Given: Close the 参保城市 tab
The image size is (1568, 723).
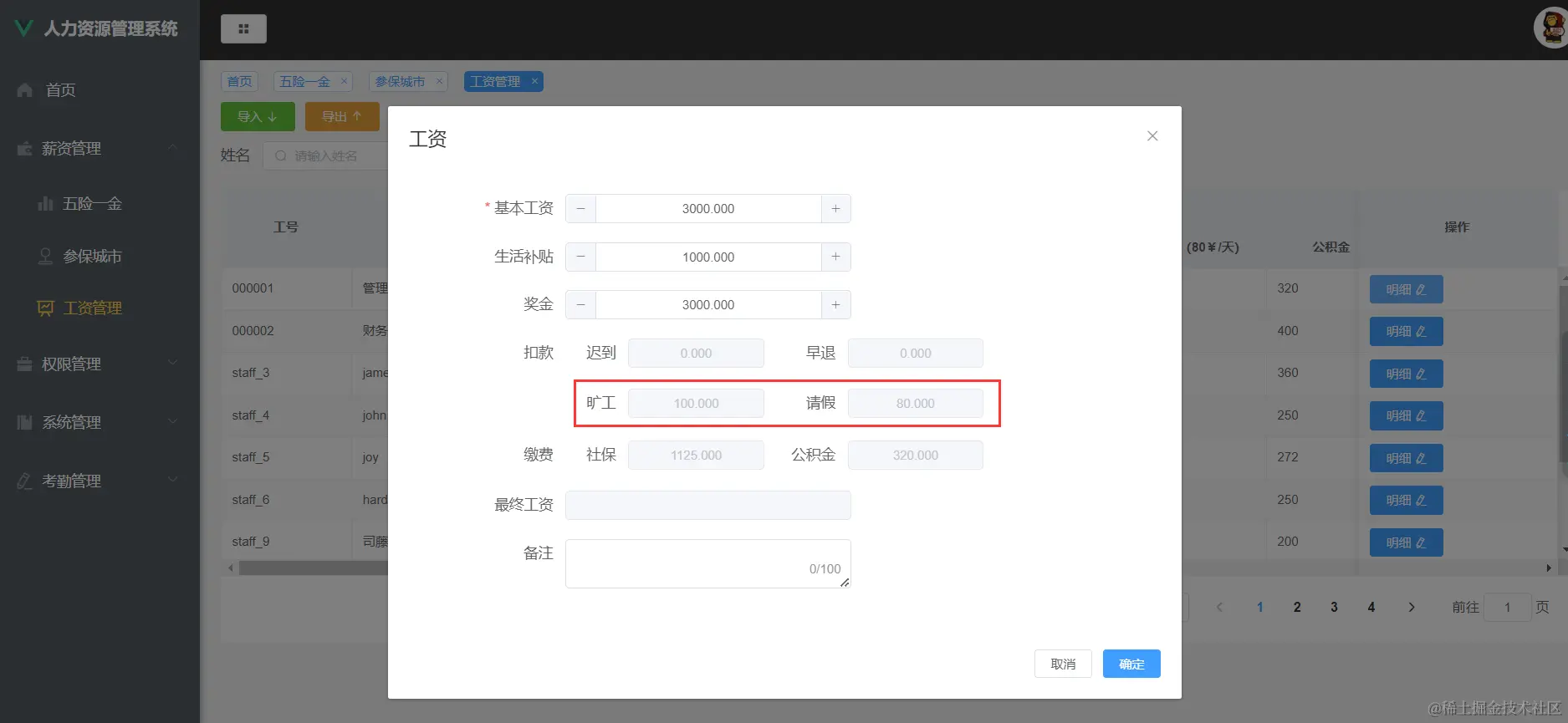Looking at the screenshot, I should (x=439, y=81).
